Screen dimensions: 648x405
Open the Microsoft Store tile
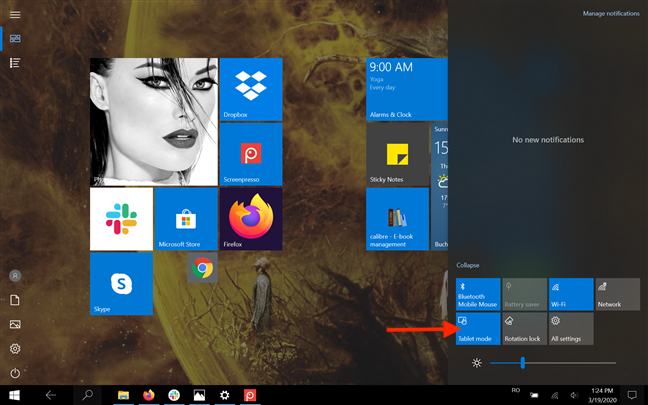tap(186, 219)
